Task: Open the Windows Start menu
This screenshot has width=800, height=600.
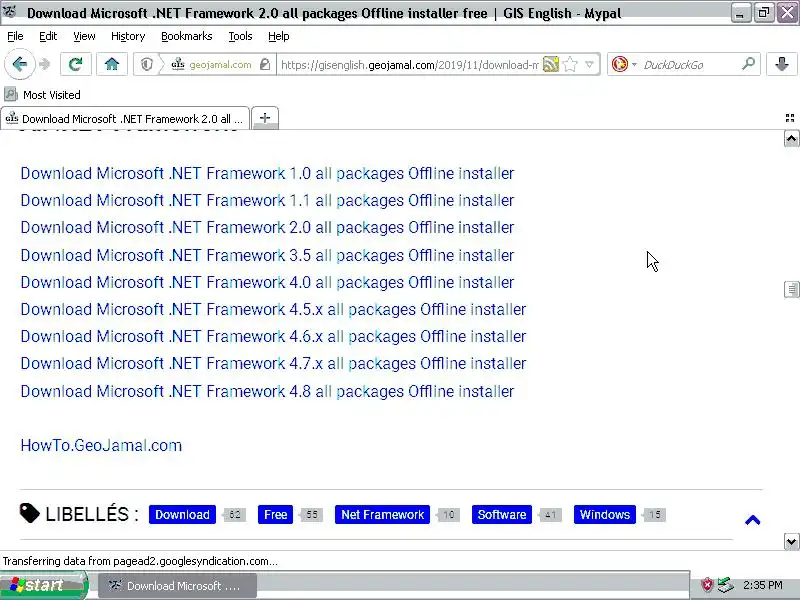Action: (x=44, y=585)
